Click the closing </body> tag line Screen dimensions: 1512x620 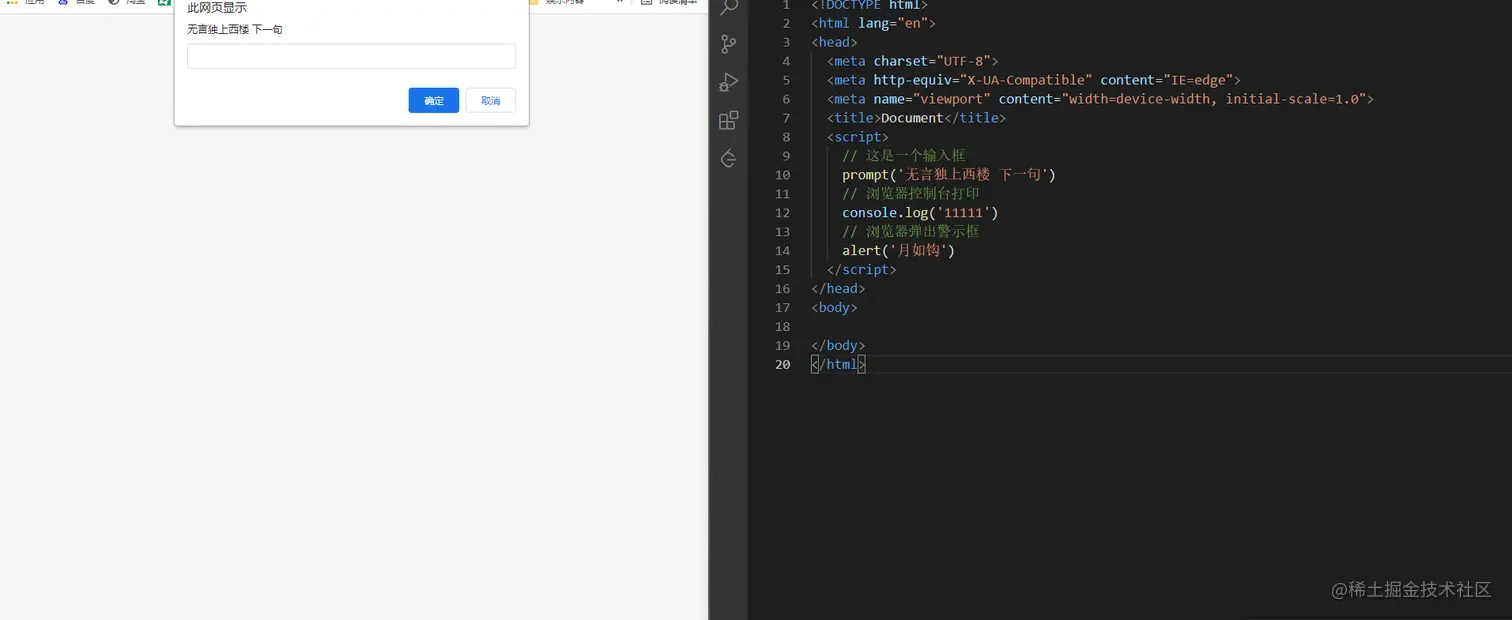pyautogui.click(x=838, y=346)
